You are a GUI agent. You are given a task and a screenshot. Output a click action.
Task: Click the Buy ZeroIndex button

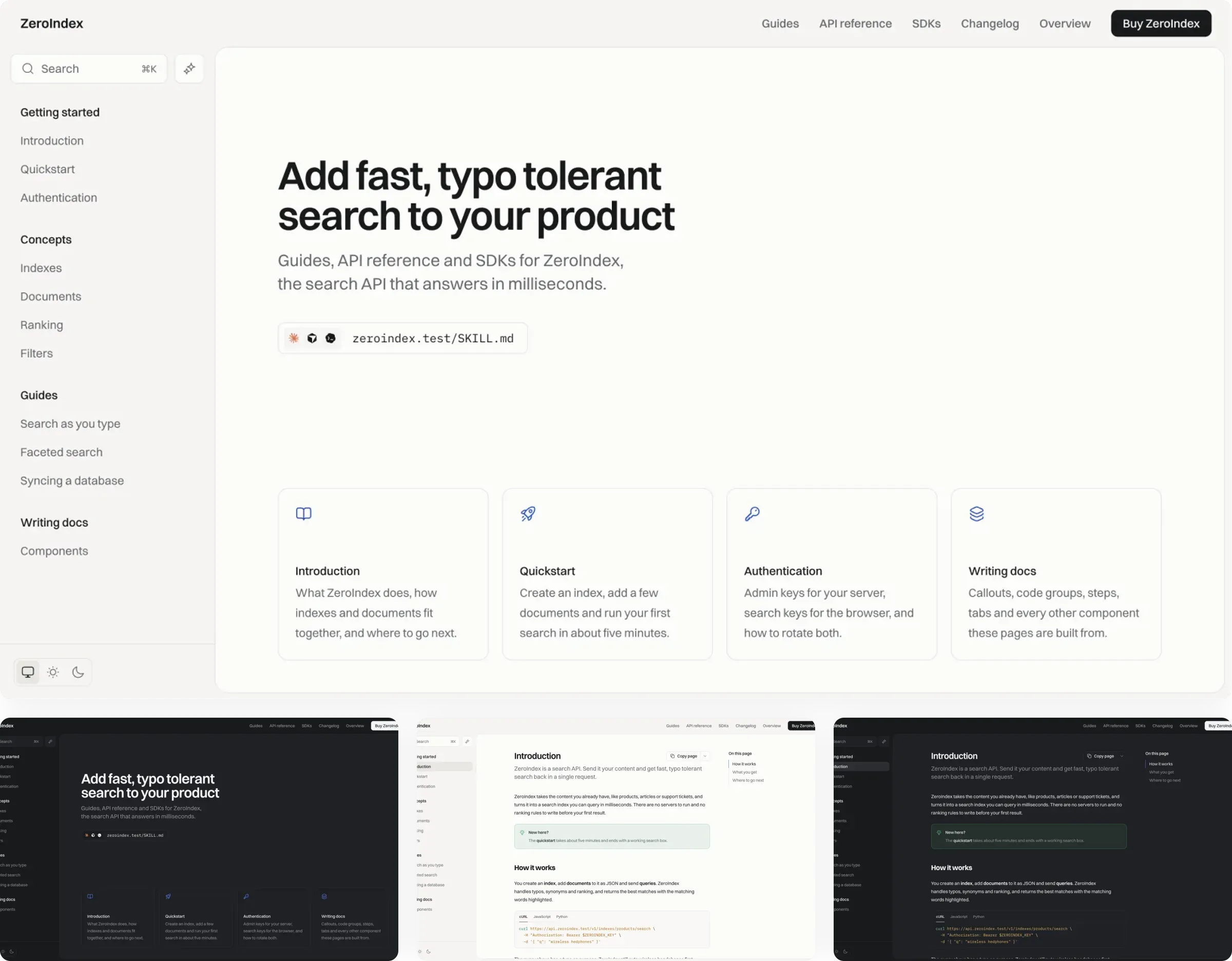[1161, 24]
